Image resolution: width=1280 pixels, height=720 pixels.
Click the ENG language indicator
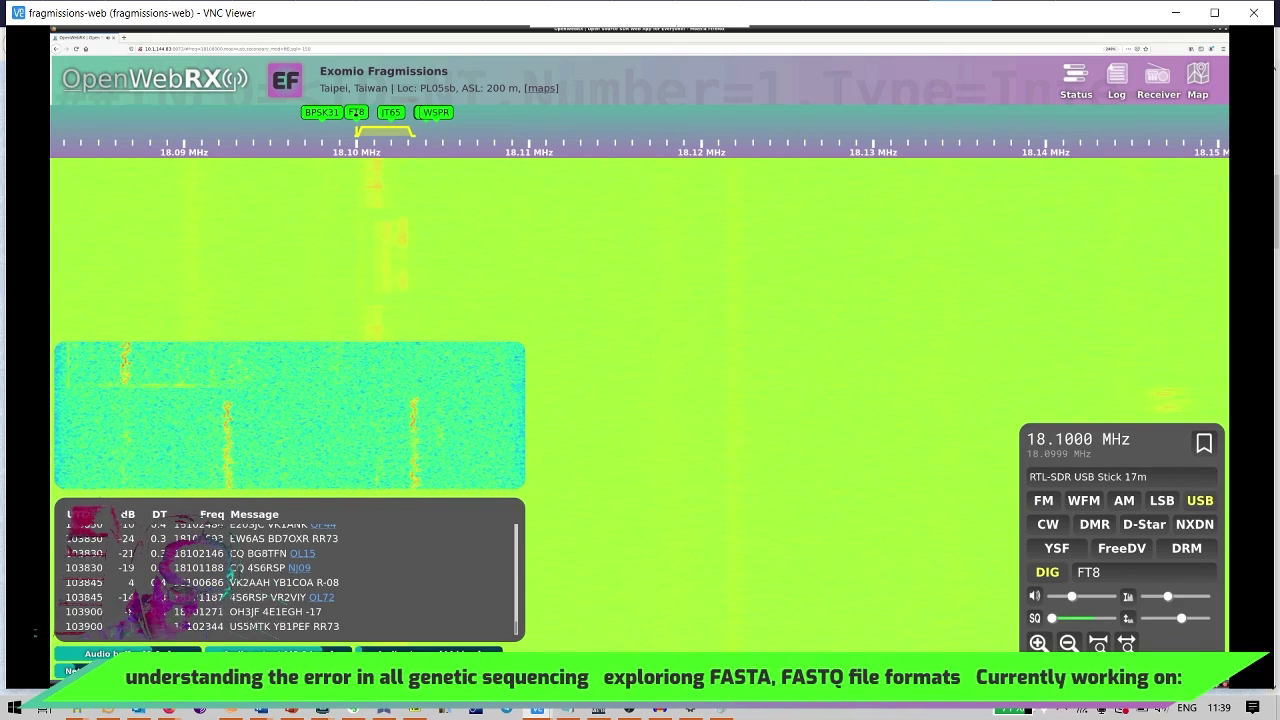click(x=1186, y=708)
